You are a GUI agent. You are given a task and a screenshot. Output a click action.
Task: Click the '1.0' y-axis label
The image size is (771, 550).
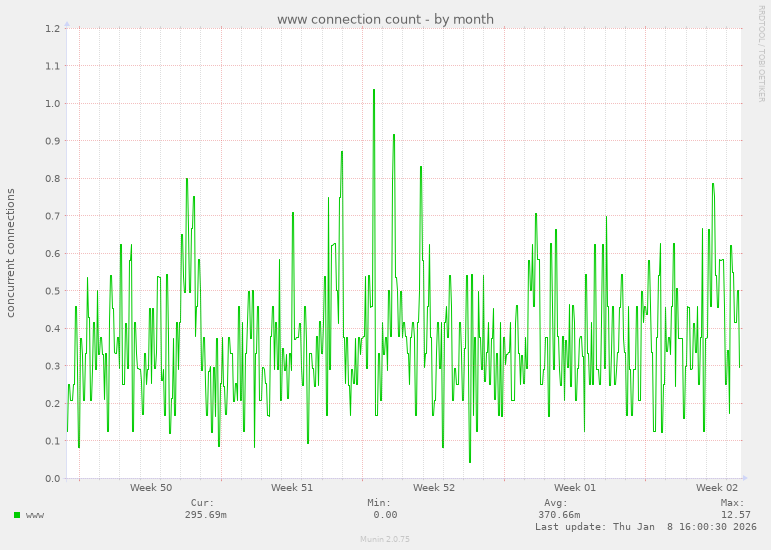click(x=53, y=104)
